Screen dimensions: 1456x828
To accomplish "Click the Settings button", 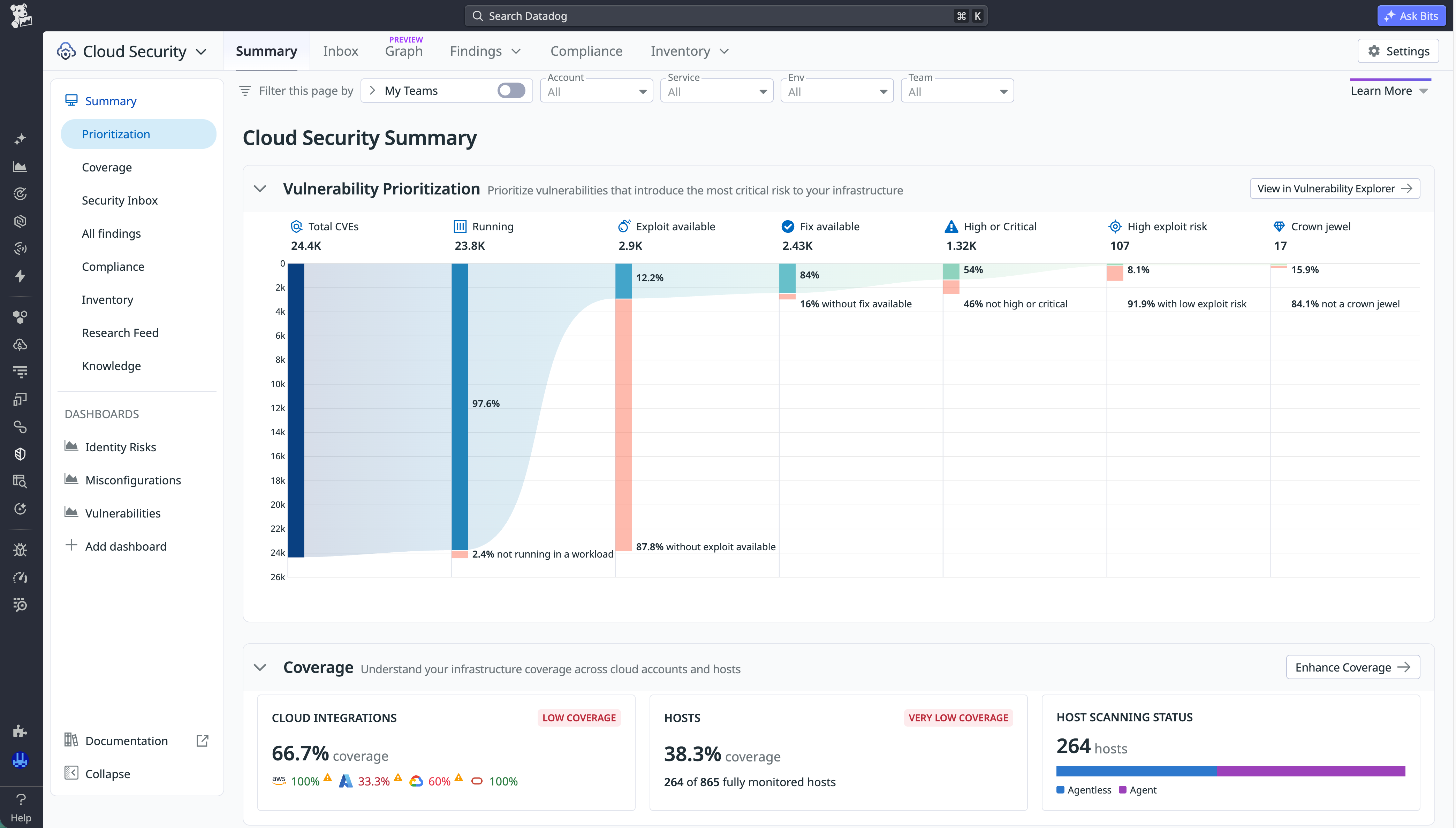I will click(1398, 51).
